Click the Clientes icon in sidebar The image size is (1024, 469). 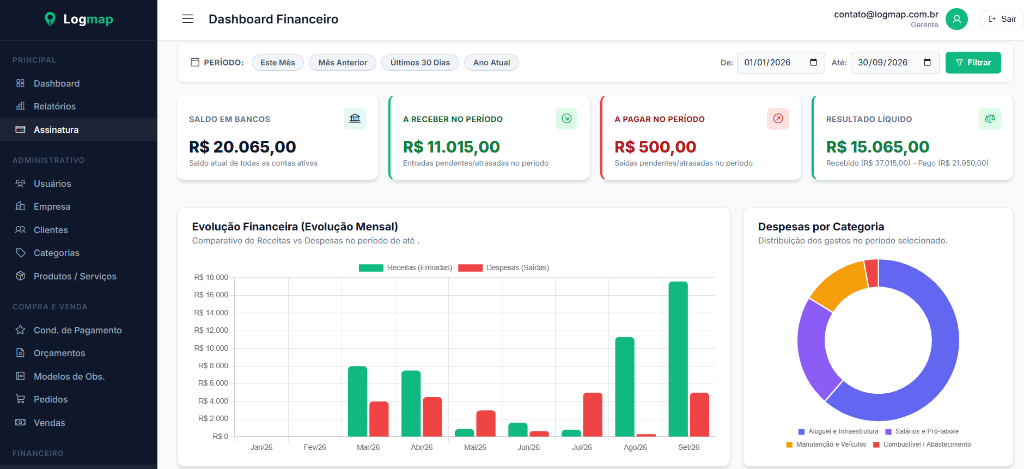click(20, 230)
